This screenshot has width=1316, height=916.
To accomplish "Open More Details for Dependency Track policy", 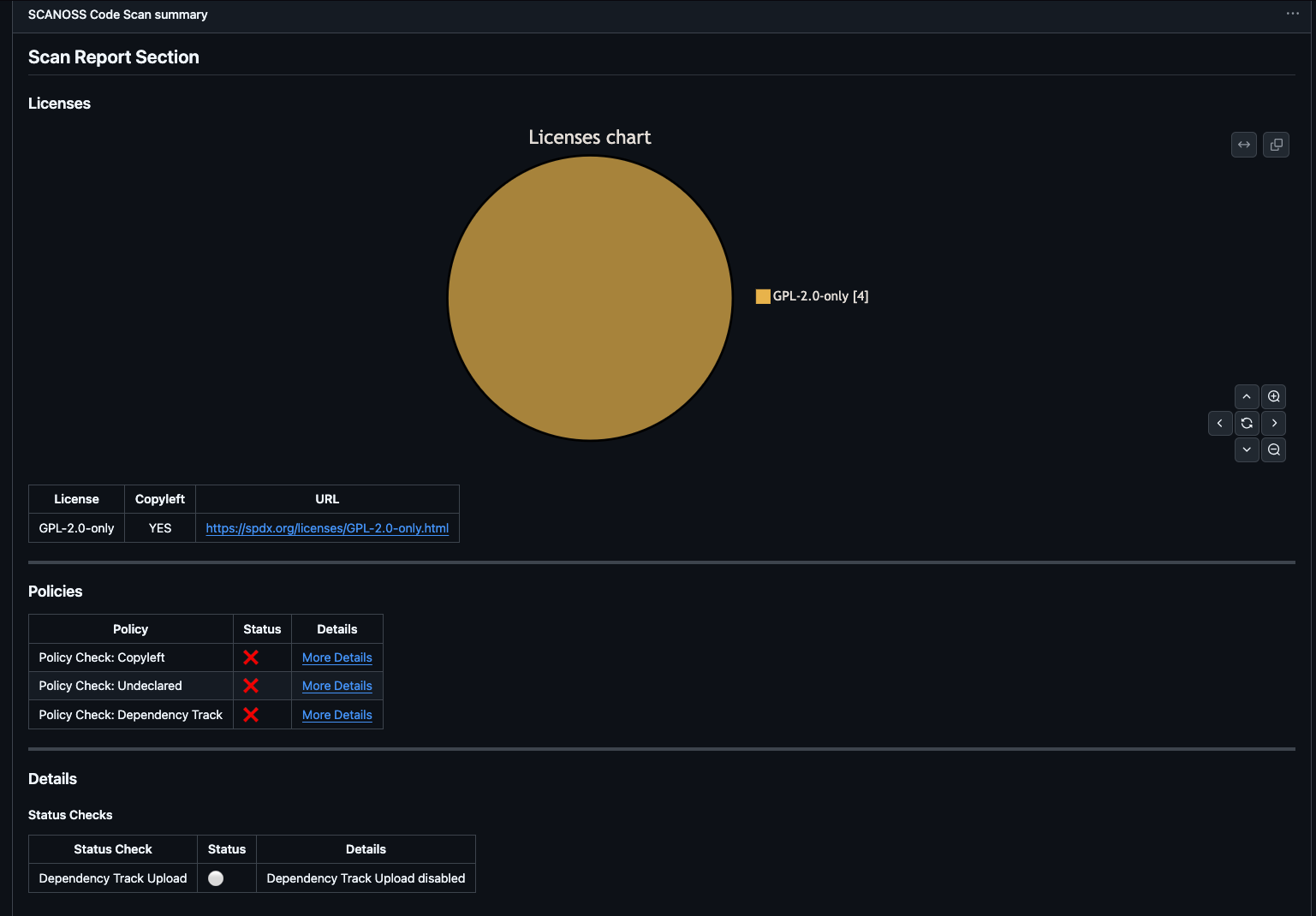I will [x=336, y=715].
